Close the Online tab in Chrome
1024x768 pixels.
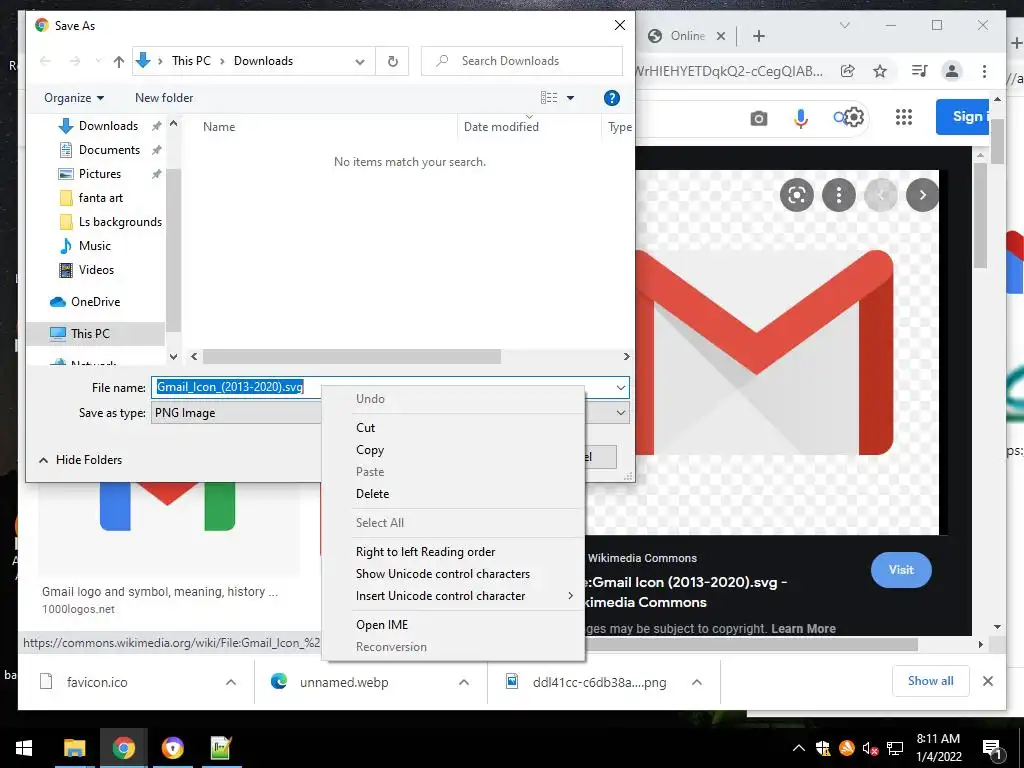coord(721,36)
